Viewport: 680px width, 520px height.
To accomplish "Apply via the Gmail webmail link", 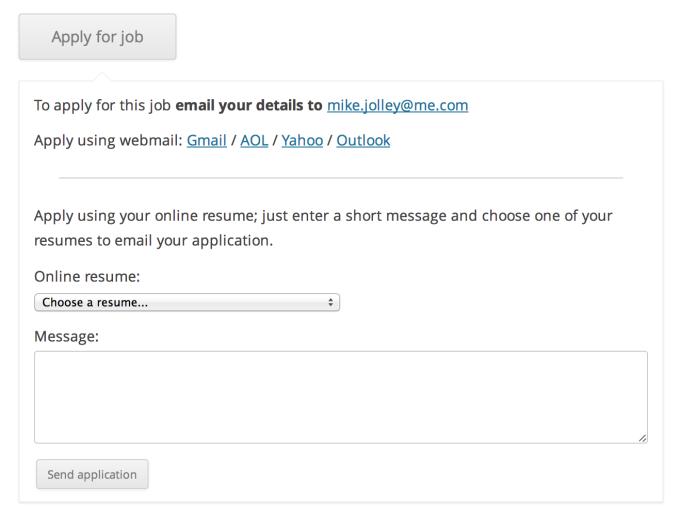I will pyautogui.click(x=206, y=141).
